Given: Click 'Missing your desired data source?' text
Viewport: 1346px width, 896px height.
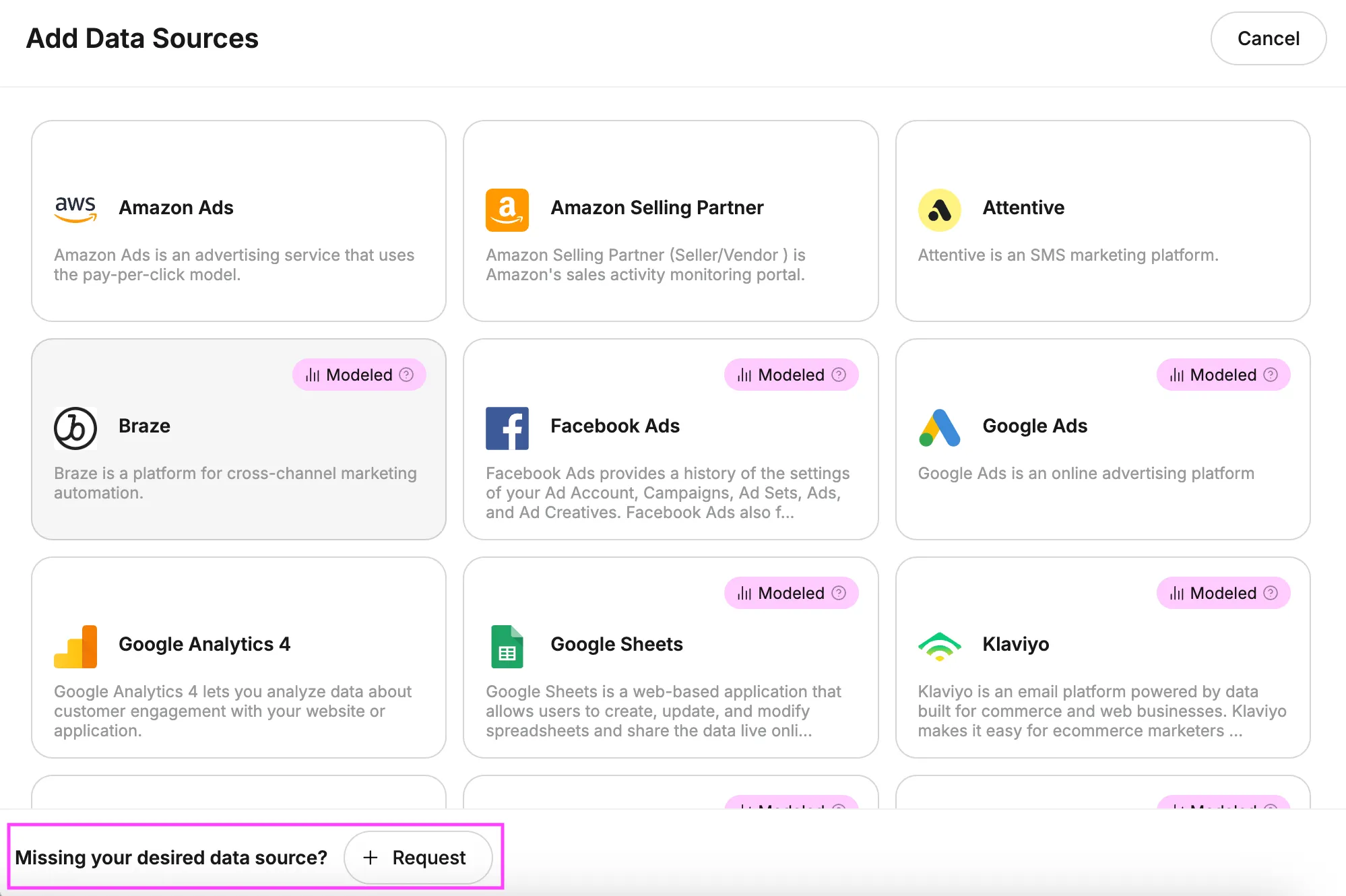Looking at the screenshot, I should click(171, 858).
